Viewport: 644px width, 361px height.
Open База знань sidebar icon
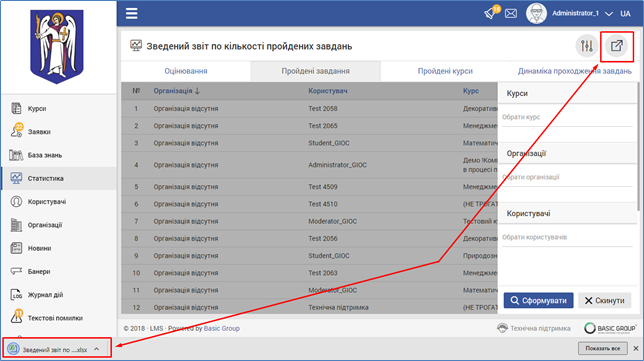pyautogui.click(x=16, y=155)
